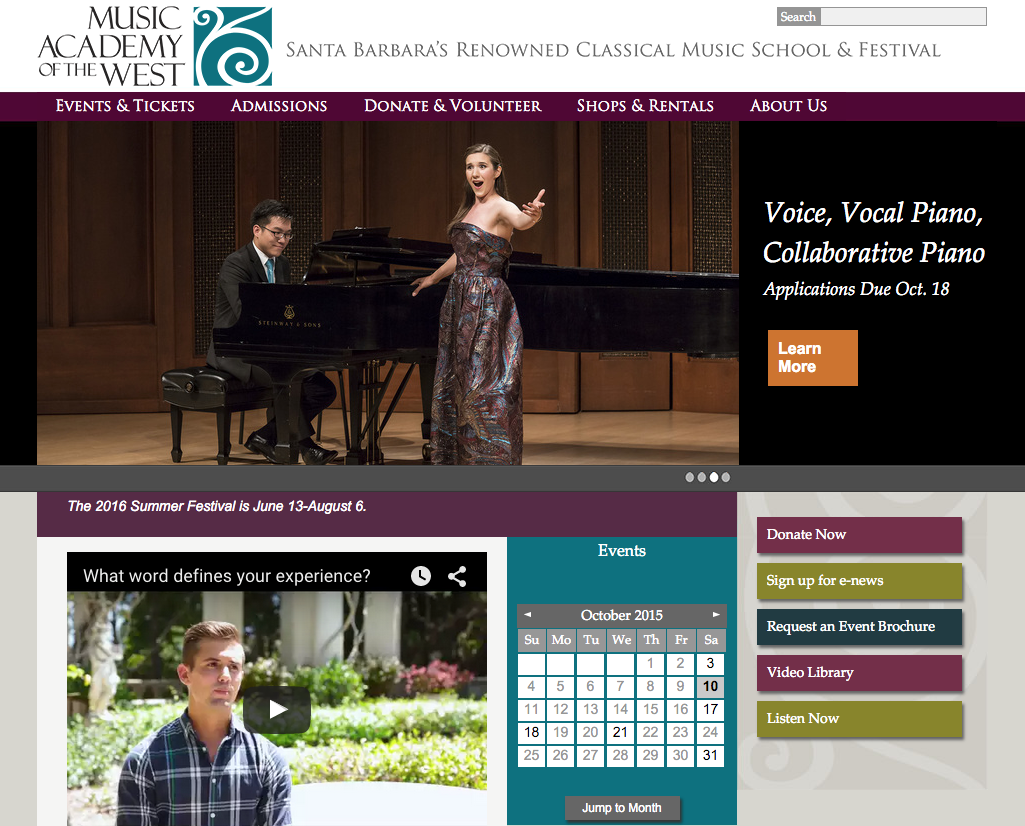Click the Jump to Month button
Viewport: 1025px width, 826px height.
click(622, 808)
